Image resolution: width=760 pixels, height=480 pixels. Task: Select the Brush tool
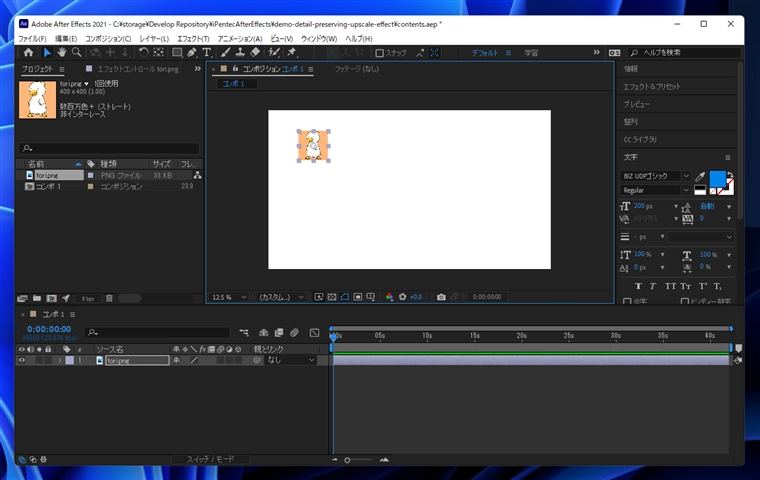[x=226, y=52]
